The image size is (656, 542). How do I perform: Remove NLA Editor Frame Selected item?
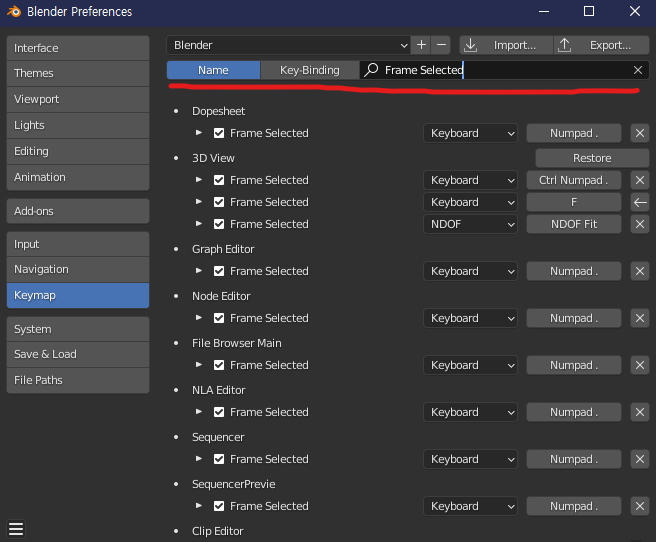point(640,412)
